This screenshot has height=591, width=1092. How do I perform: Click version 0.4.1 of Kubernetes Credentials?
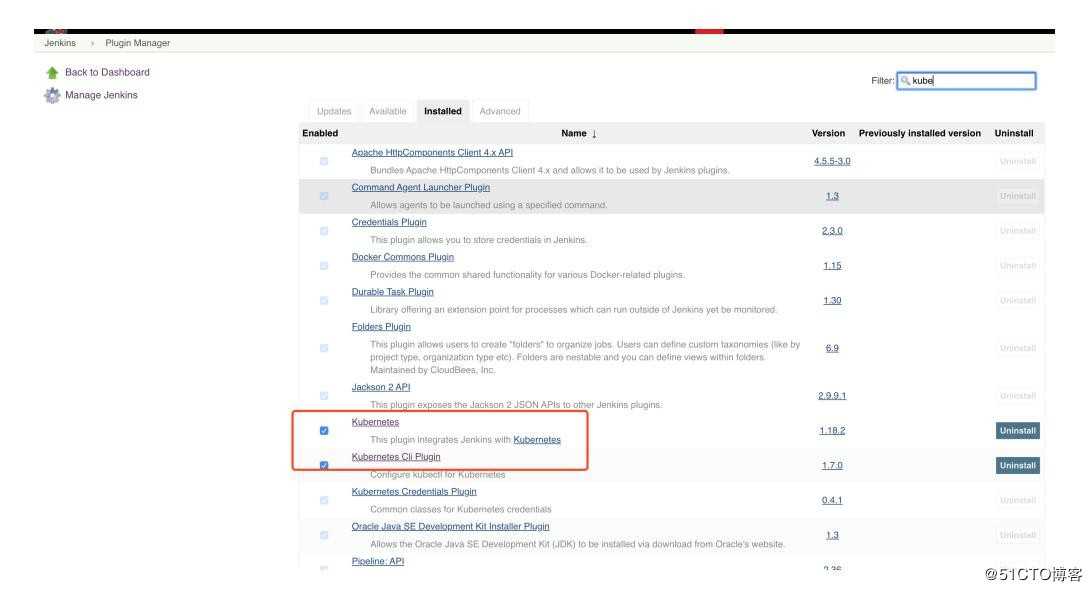(832, 501)
